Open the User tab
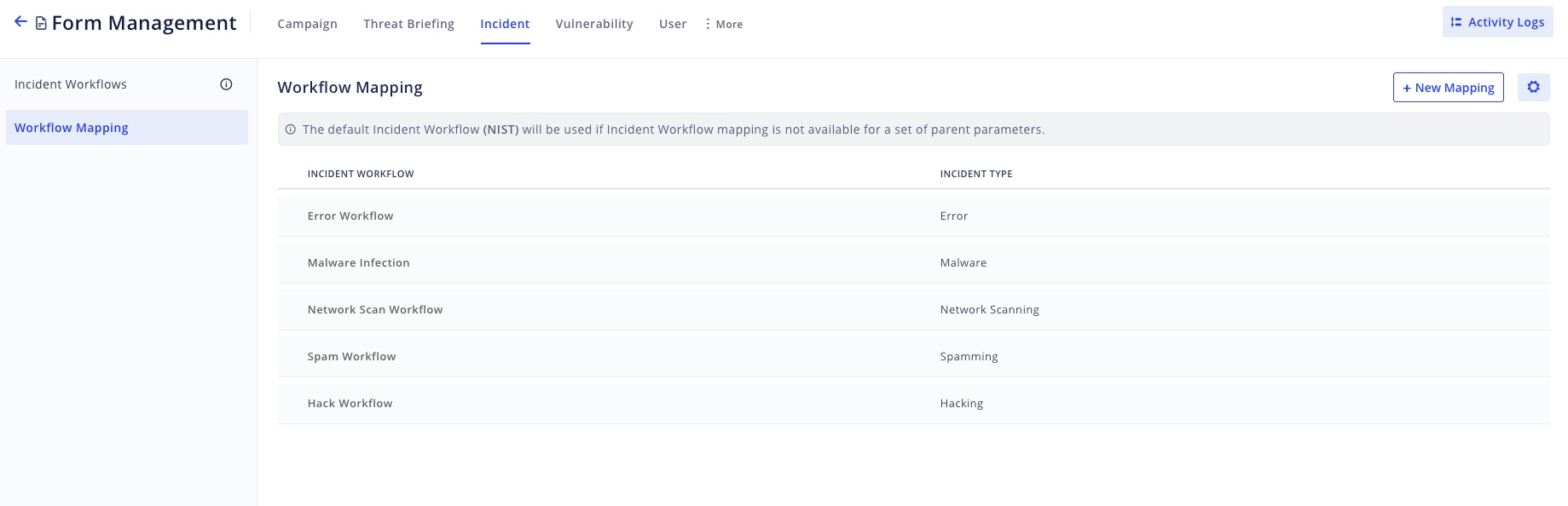The height and width of the screenshot is (506, 1568). (x=672, y=24)
